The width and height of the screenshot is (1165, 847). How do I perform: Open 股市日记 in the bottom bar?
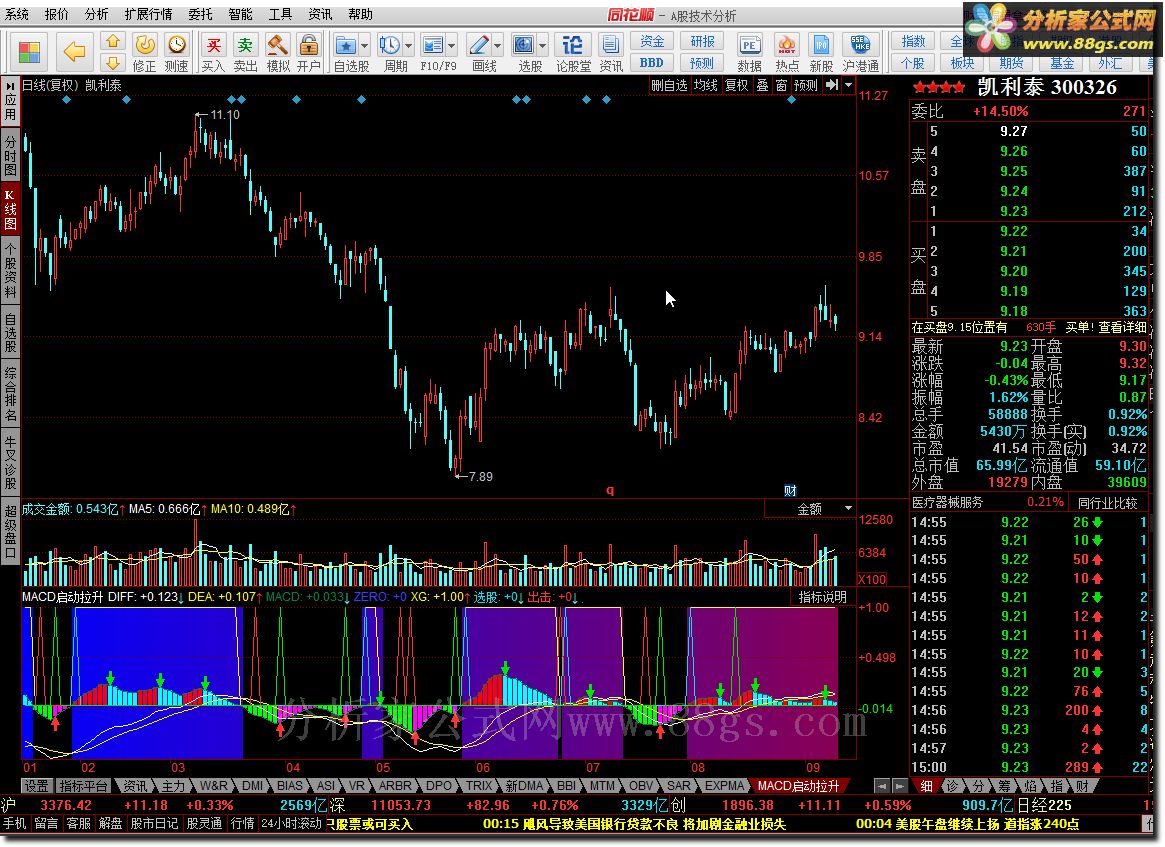tap(155, 823)
